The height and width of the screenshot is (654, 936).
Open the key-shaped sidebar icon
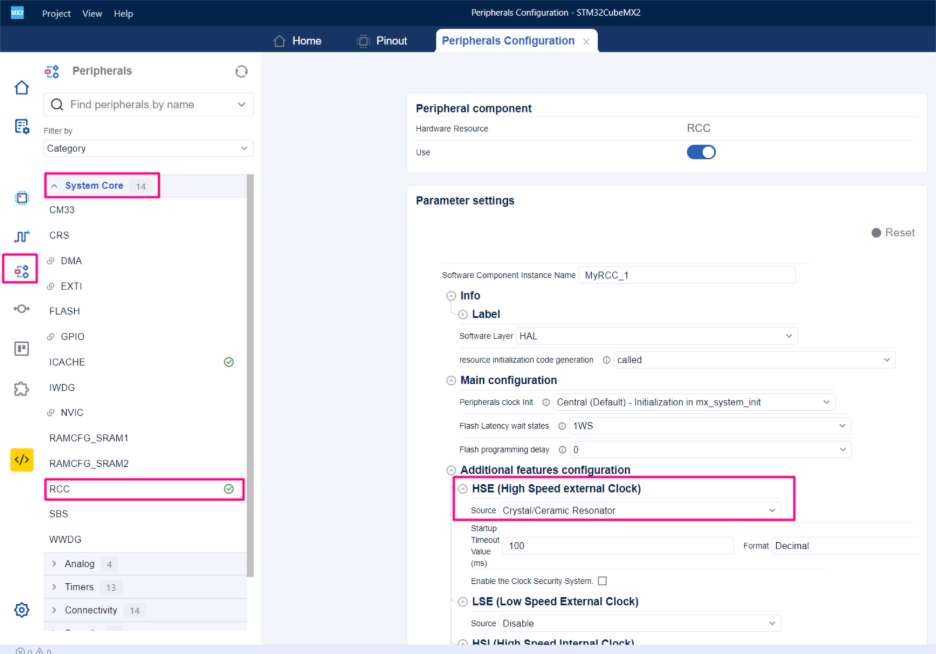pyautogui.click(x=21, y=309)
